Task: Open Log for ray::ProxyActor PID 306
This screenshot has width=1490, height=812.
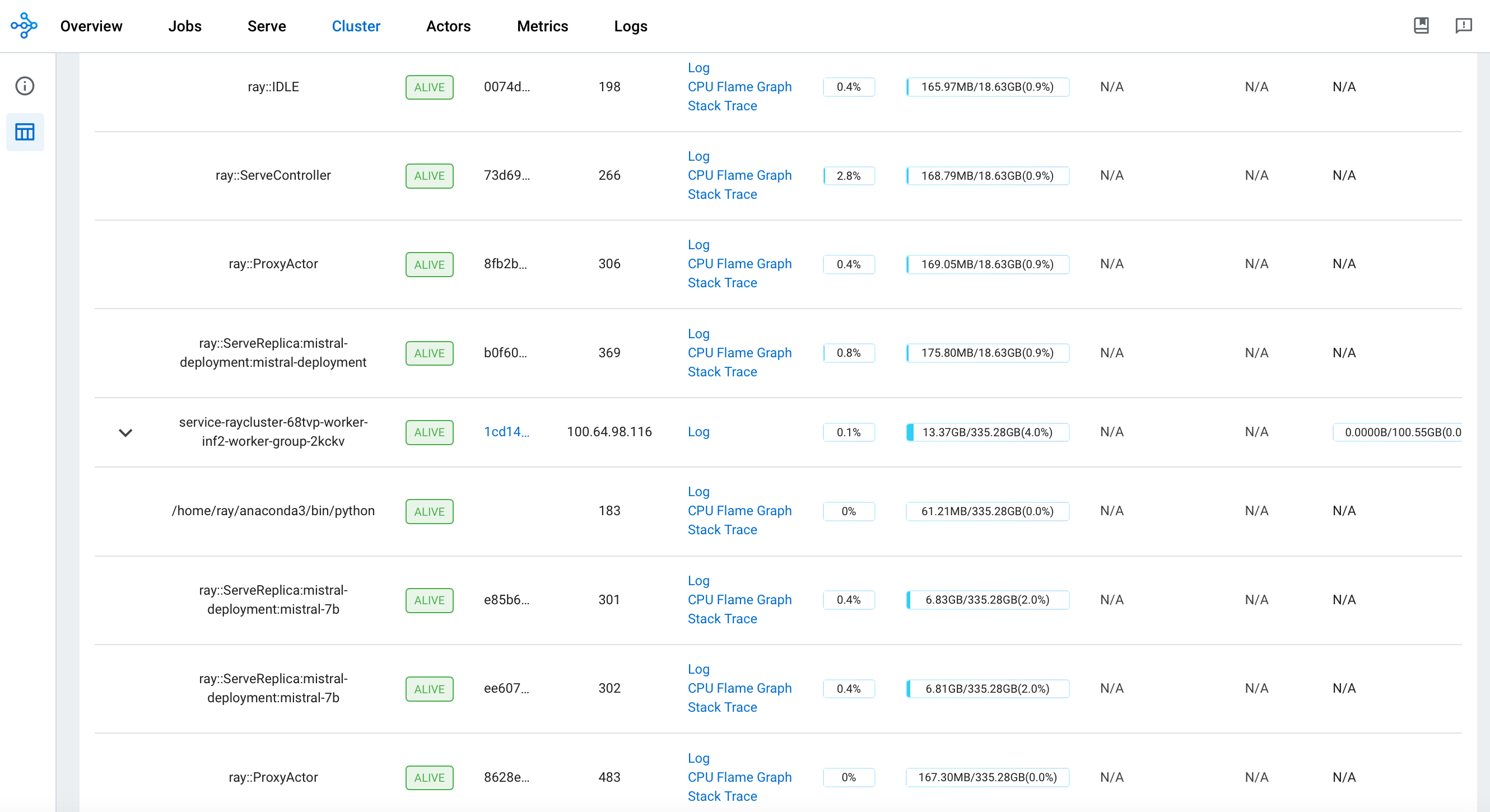Action: click(699, 245)
